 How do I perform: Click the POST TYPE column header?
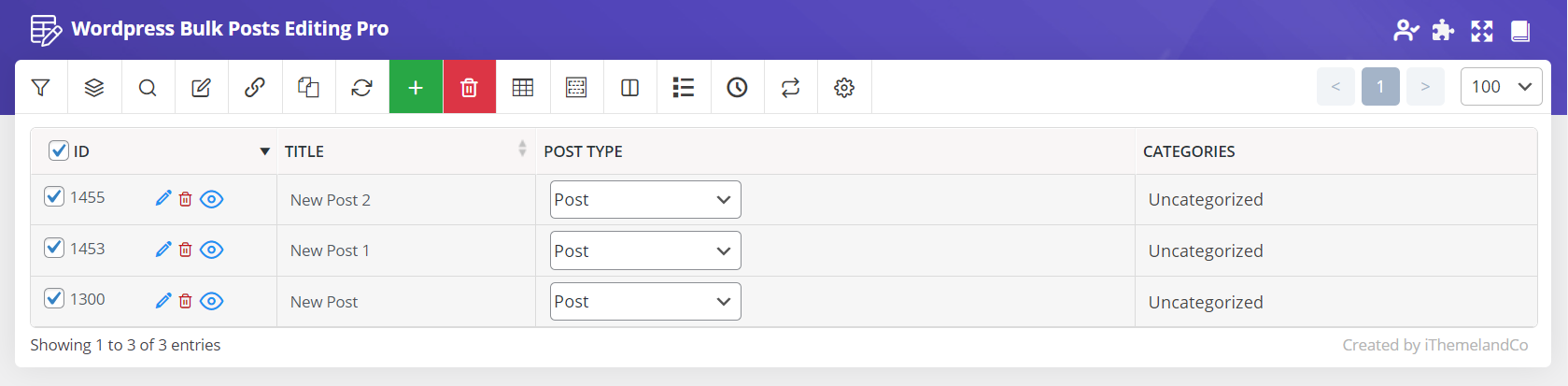(583, 151)
